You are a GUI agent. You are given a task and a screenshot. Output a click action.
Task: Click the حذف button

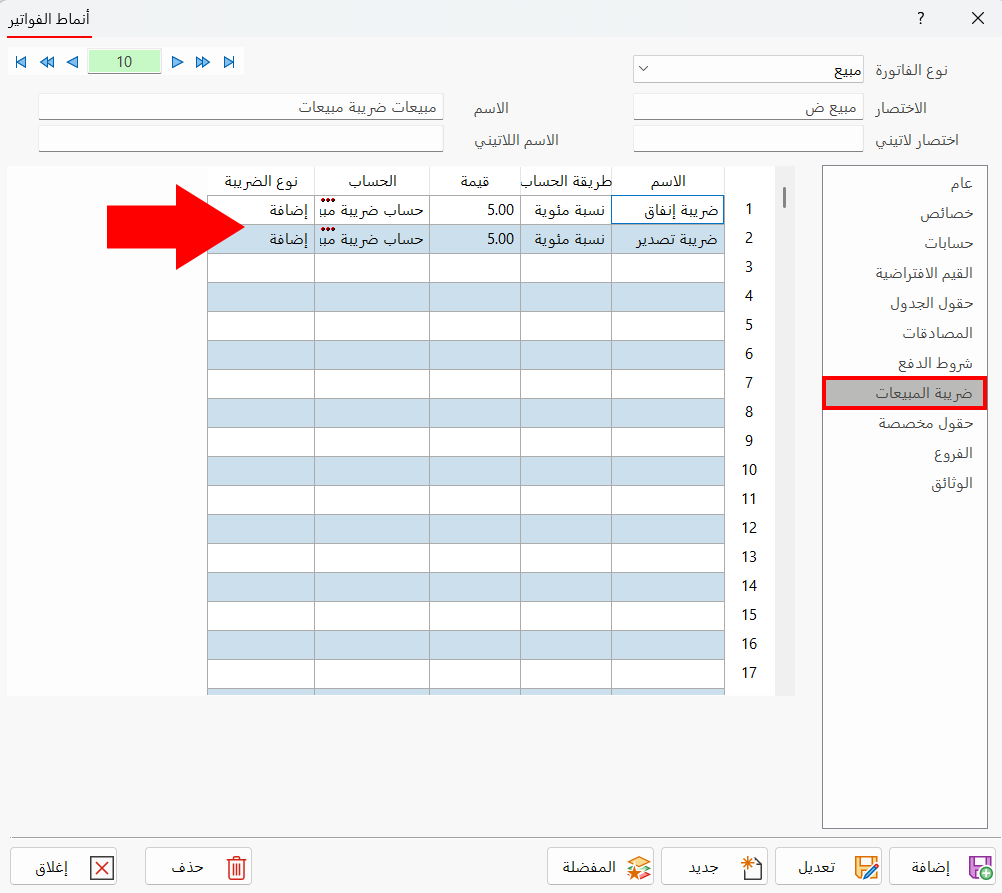coord(198,867)
